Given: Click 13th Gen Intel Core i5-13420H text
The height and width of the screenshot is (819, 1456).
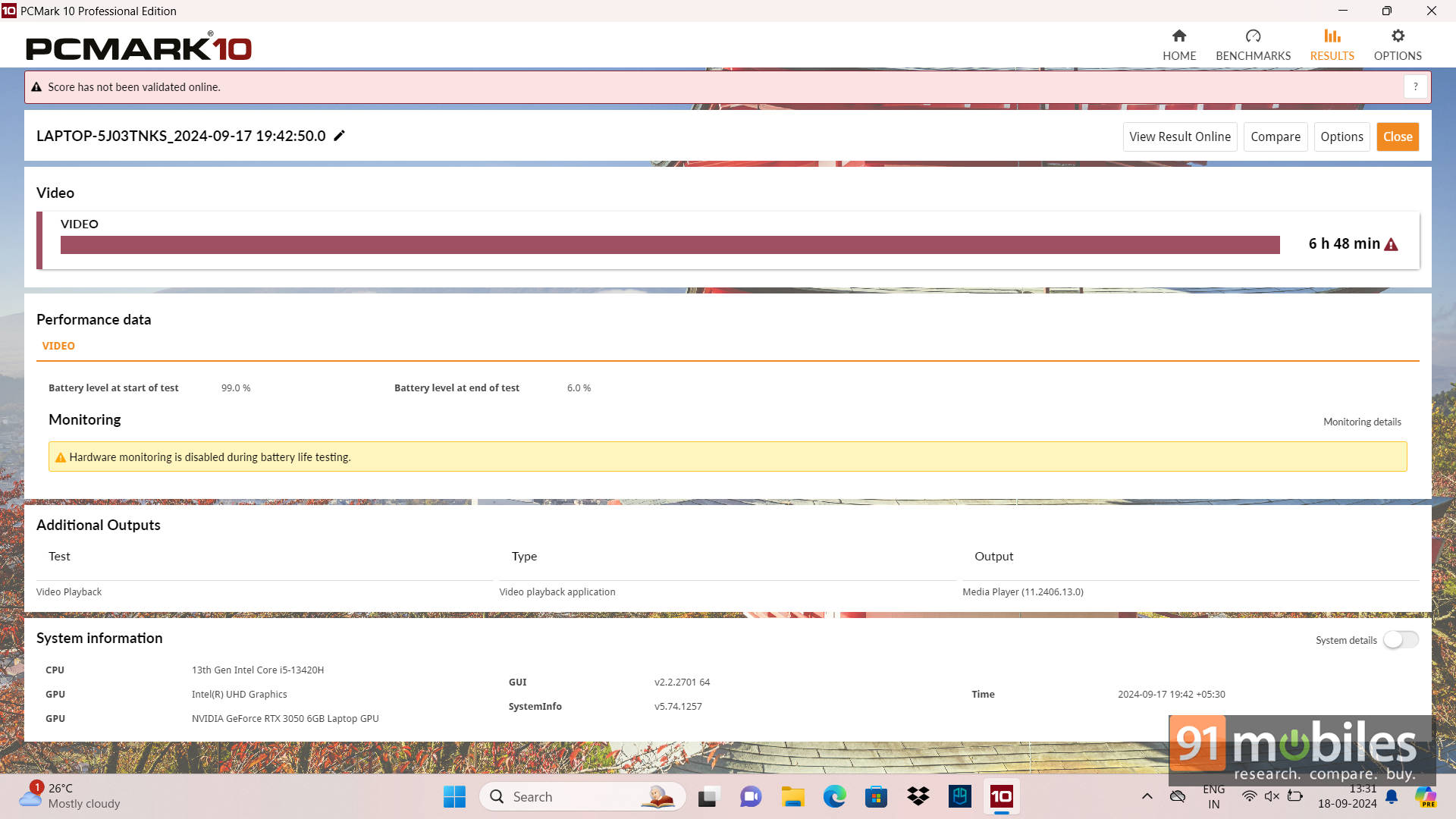Looking at the screenshot, I should 258,670.
